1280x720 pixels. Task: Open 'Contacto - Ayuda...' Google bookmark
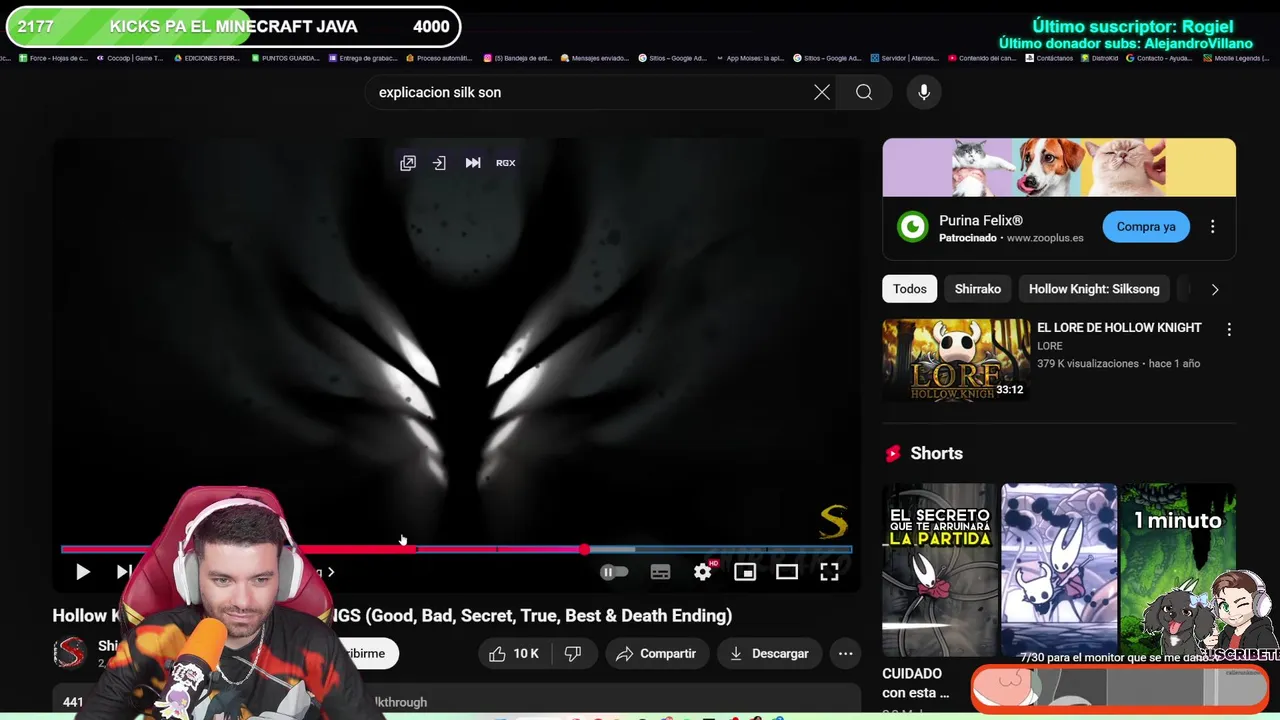[x=1160, y=58]
